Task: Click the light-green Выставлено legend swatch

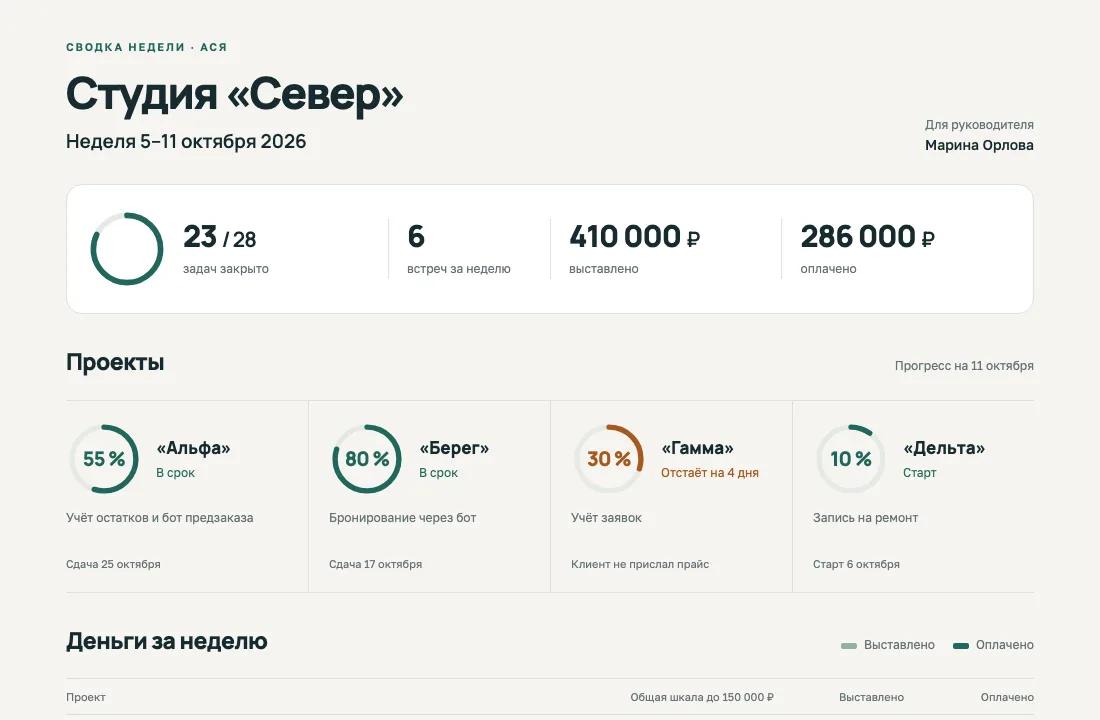Action: click(849, 646)
